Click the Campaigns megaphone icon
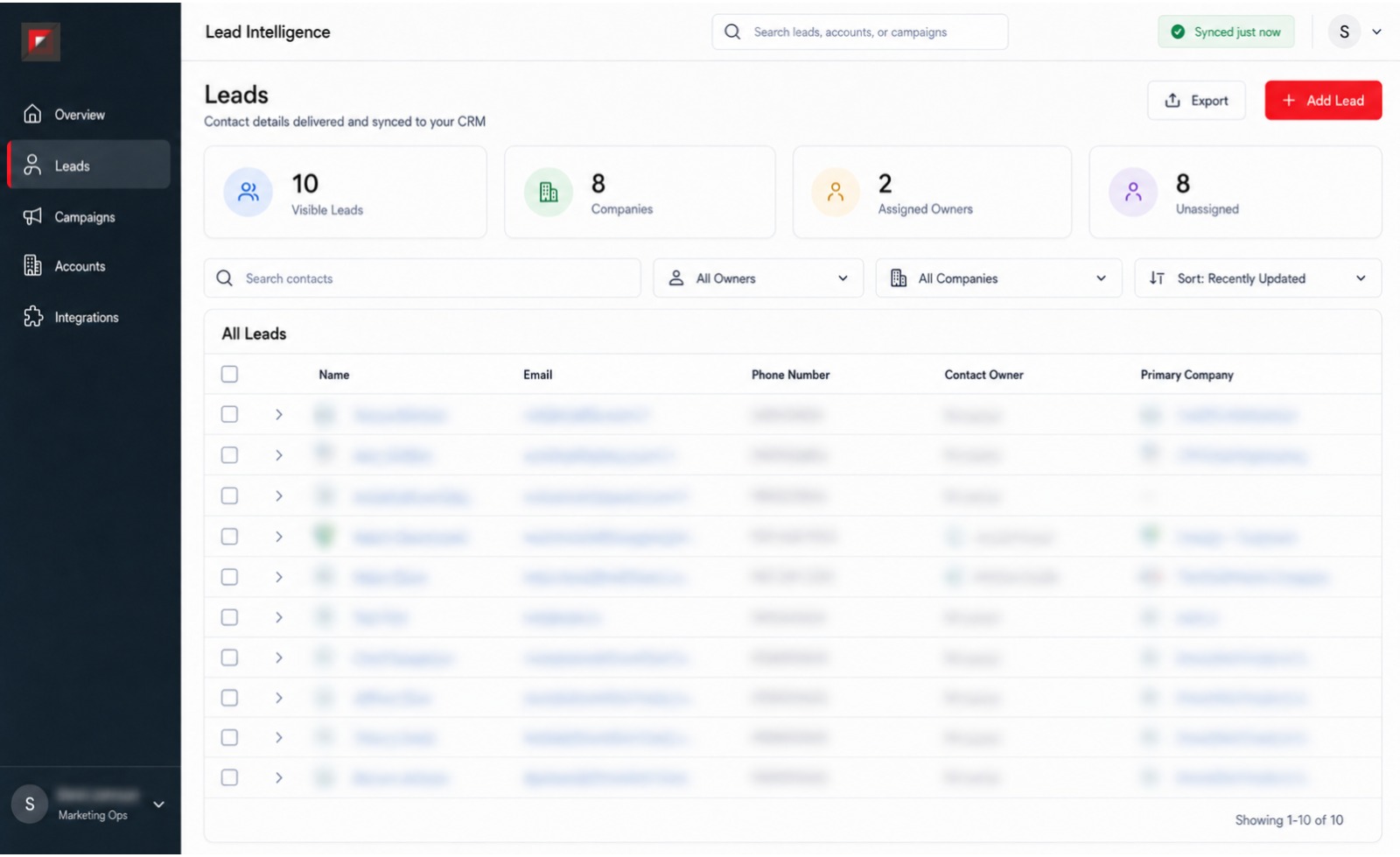1400x857 pixels. click(32, 216)
